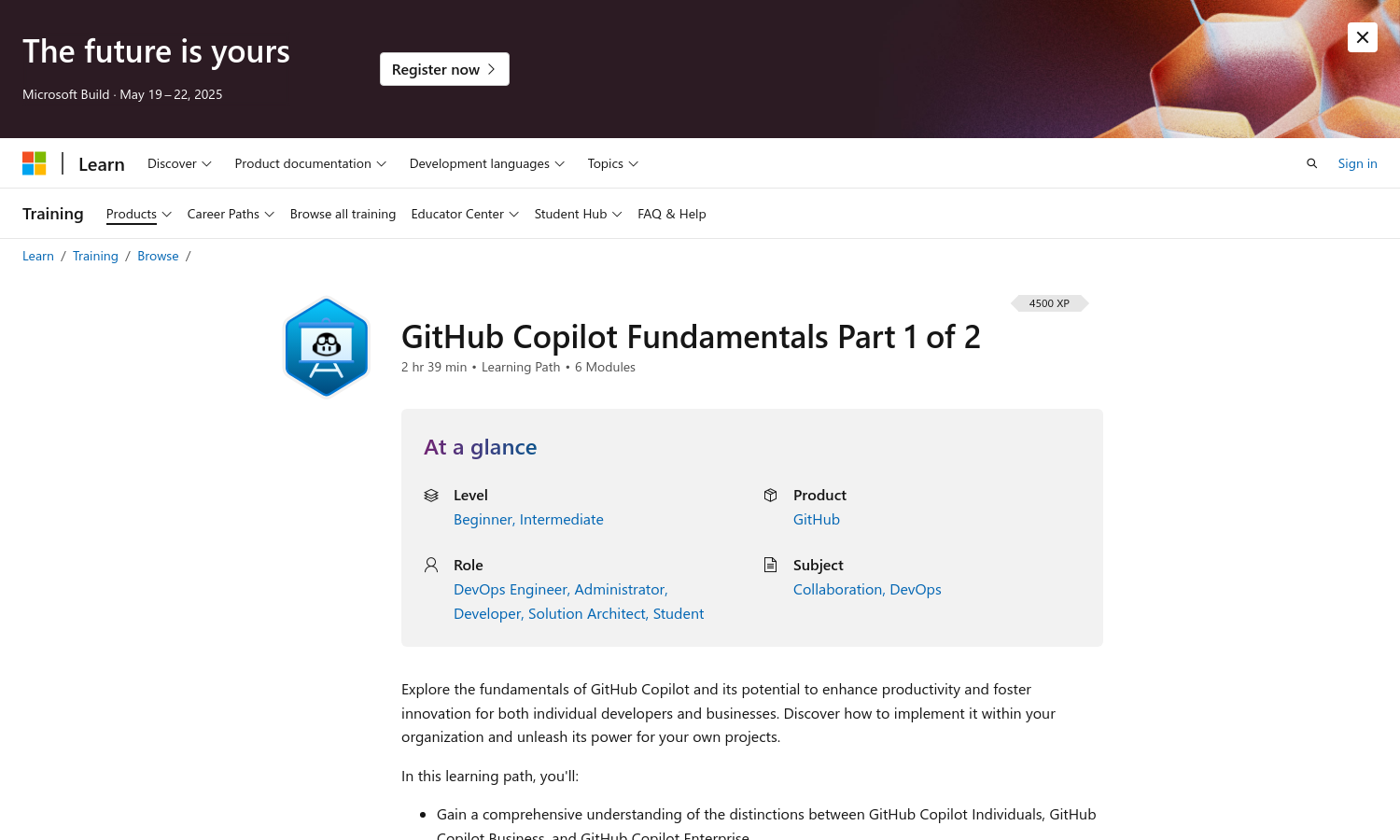Click the Sign in link

click(x=1357, y=163)
